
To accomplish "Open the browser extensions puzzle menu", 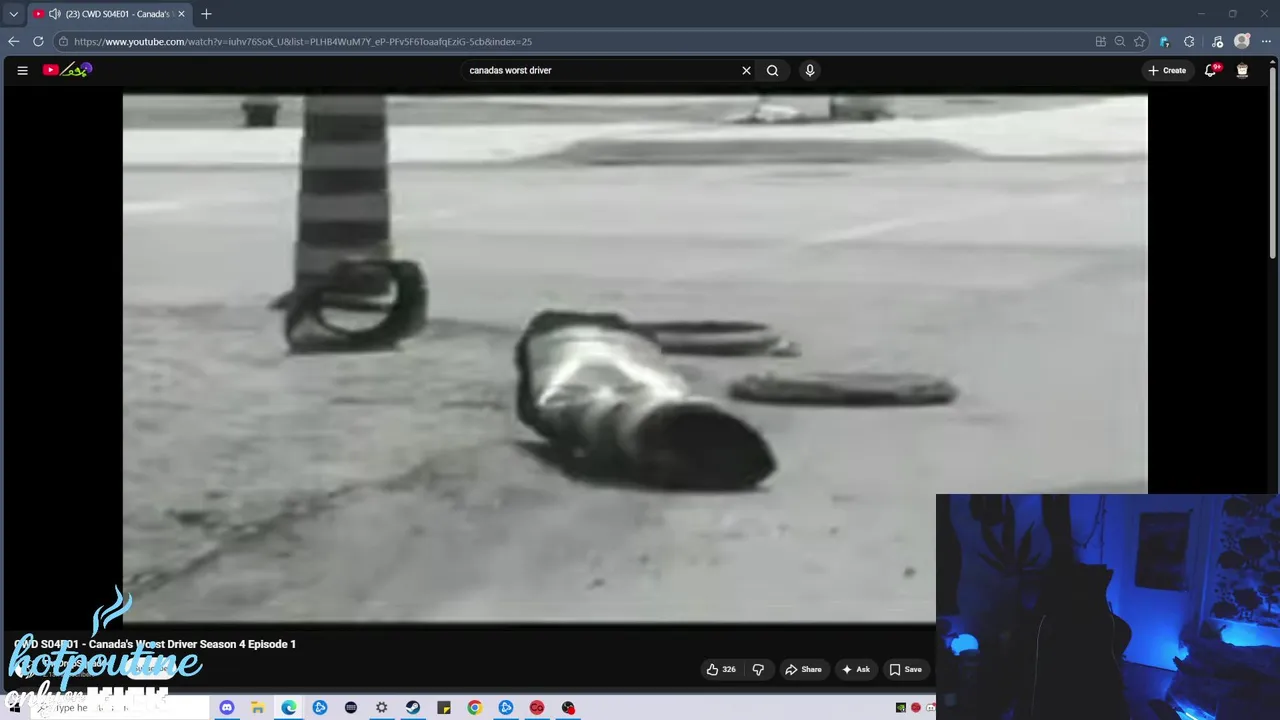I will click(x=1189, y=41).
